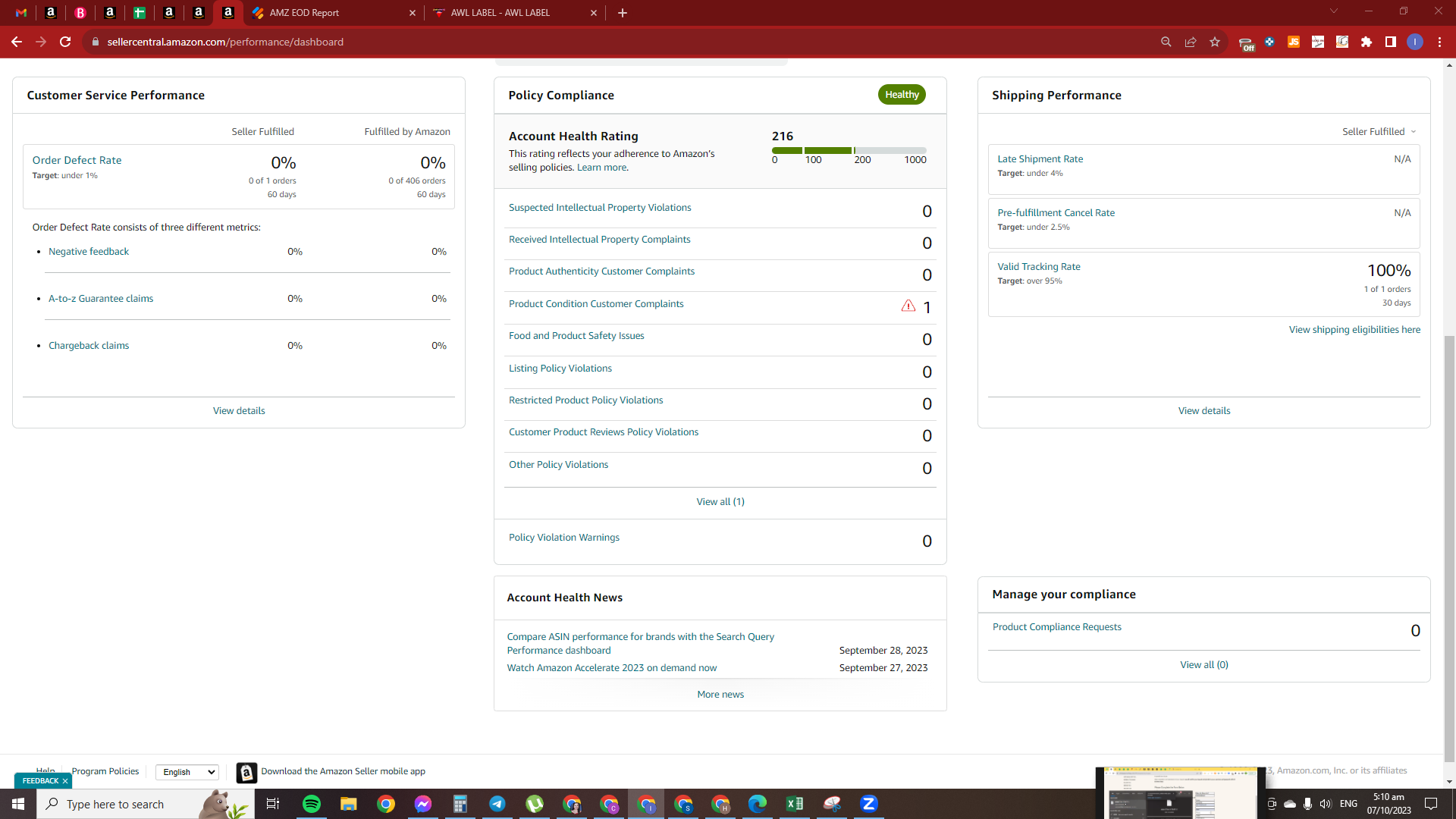Open Late Shipment Rate metric
This screenshot has height=819, width=1456.
pos(1040,159)
